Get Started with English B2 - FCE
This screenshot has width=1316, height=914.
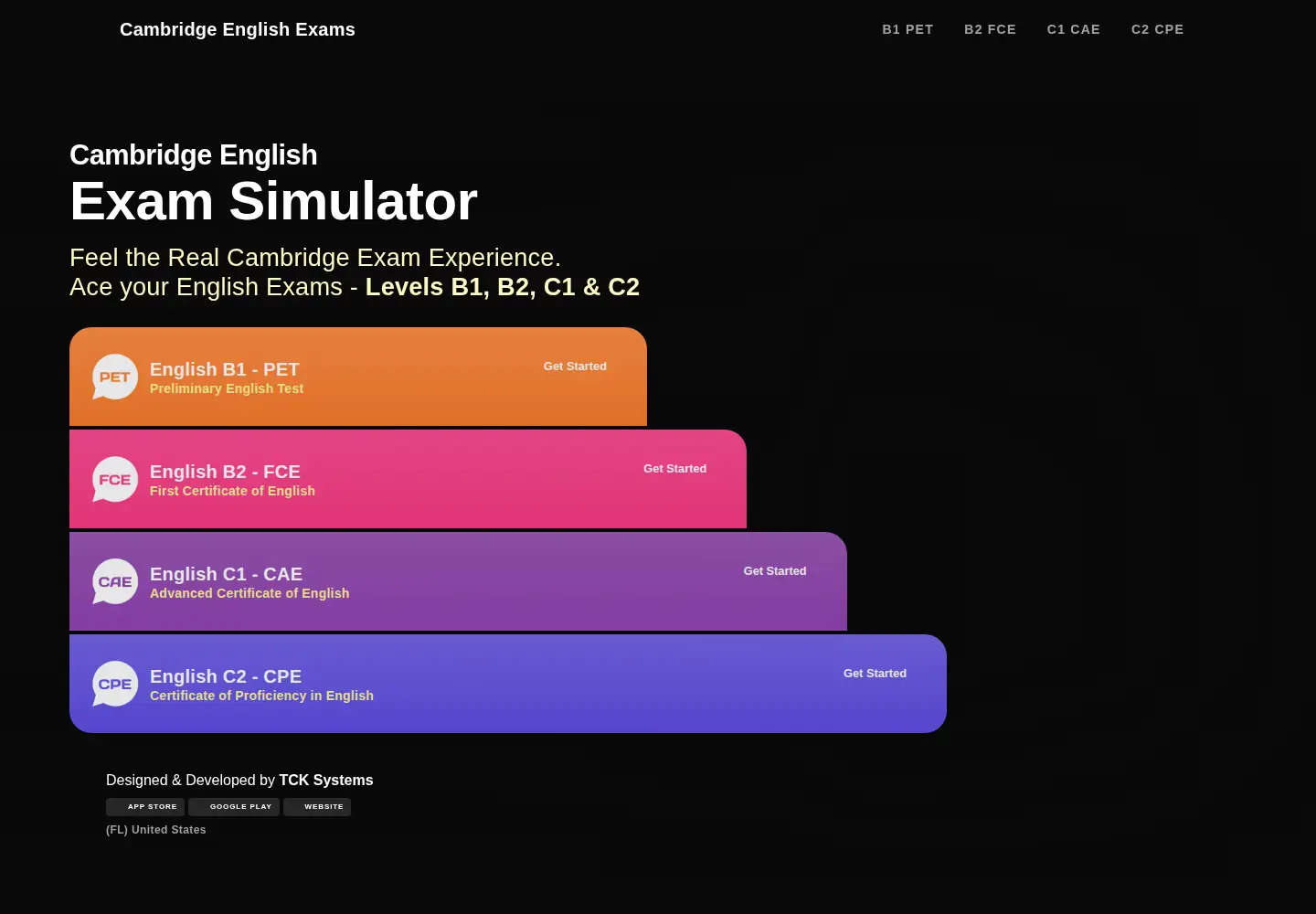click(x=674, y=469)
